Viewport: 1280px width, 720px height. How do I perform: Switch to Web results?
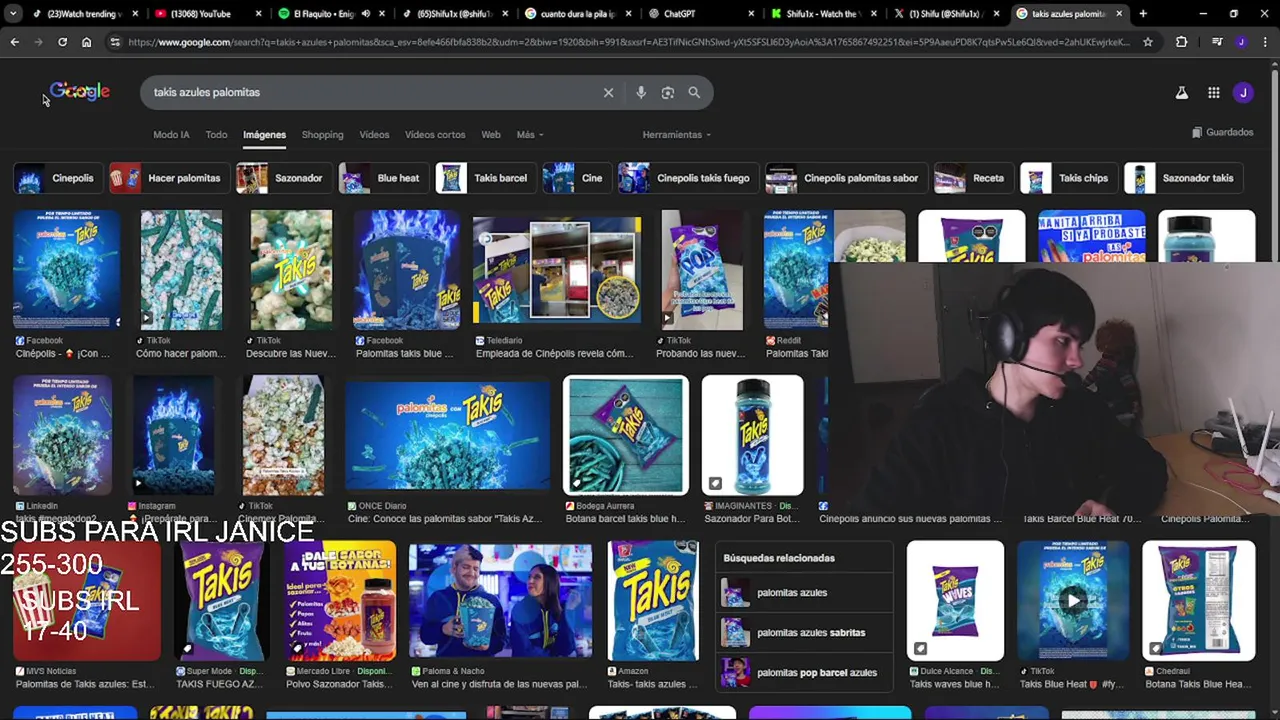pos(490,134)
